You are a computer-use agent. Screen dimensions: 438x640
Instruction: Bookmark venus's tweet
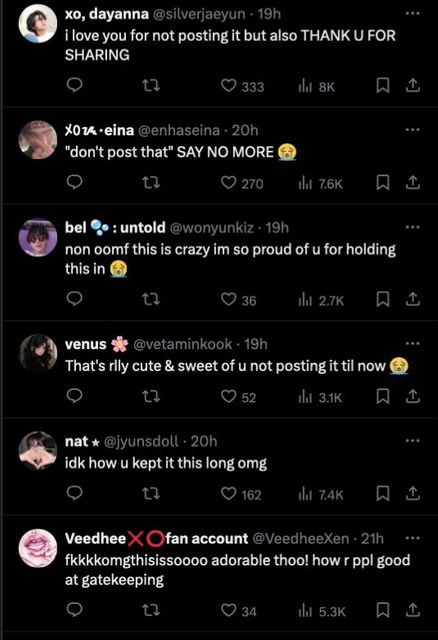(x=382, y=396)
